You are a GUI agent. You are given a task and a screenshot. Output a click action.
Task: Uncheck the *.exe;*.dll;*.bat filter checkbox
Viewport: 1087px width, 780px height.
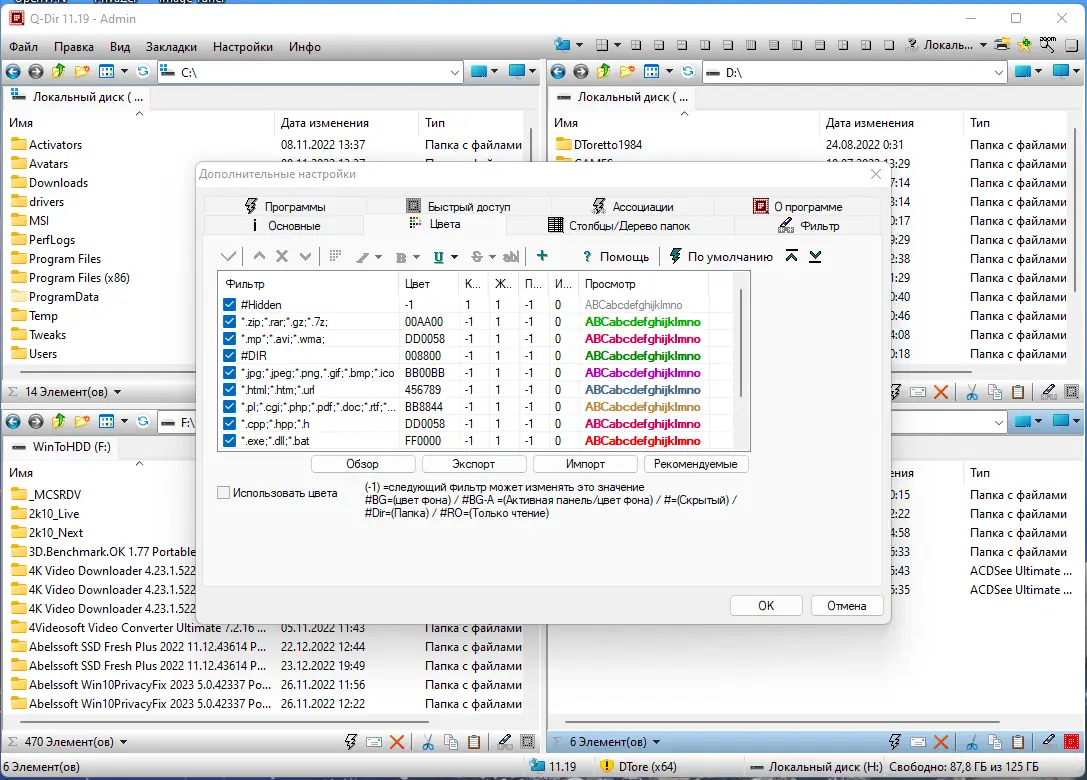point(229,440)
